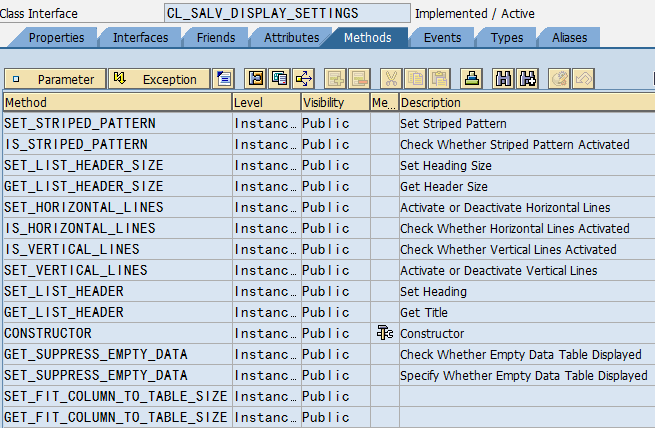Click the class name field CL_SALV_DISPLAY_SETTINGS
655x429 pixels.
pyautogui.click(x=287, y=13)
